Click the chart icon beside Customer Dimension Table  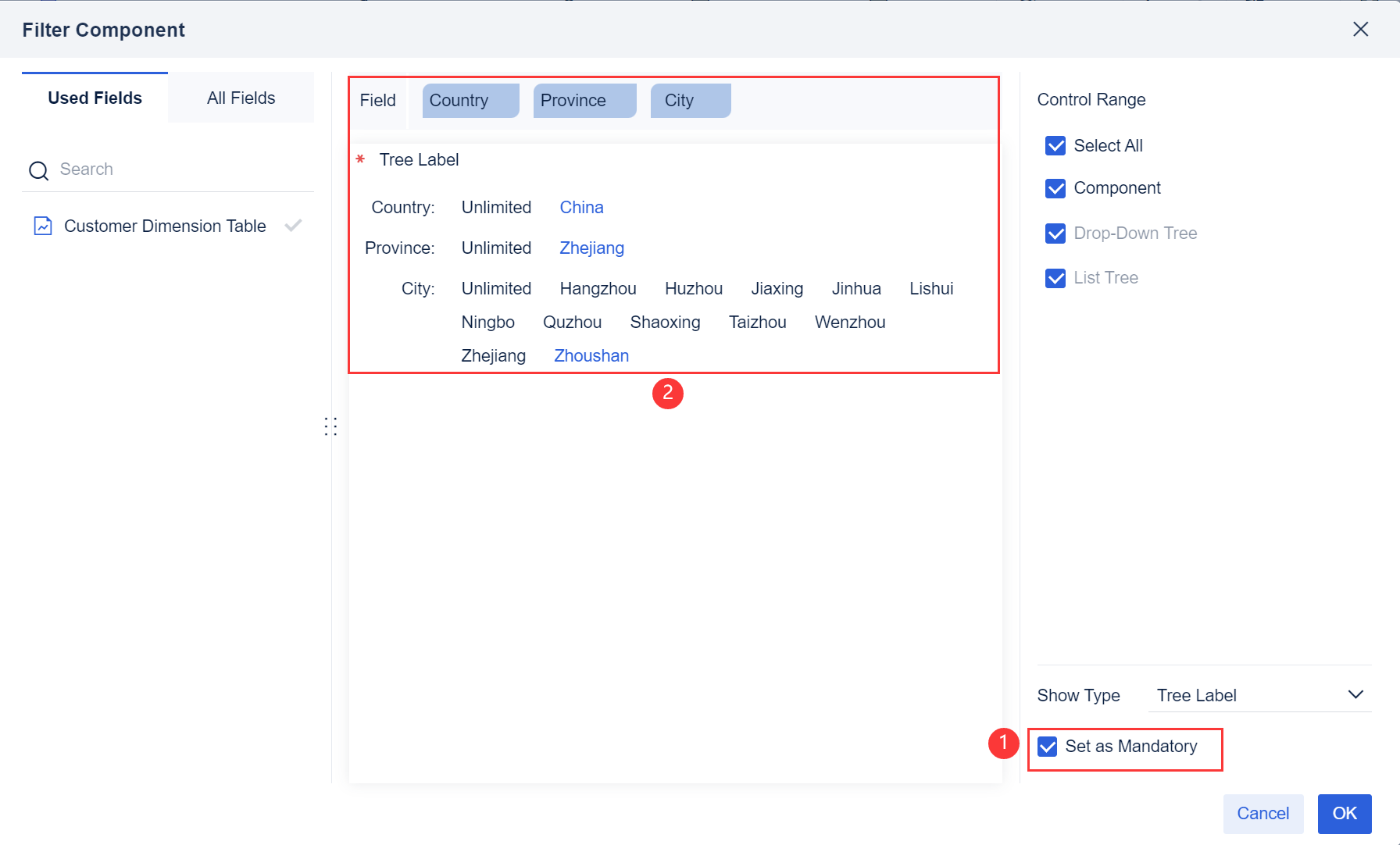[43, 226]
